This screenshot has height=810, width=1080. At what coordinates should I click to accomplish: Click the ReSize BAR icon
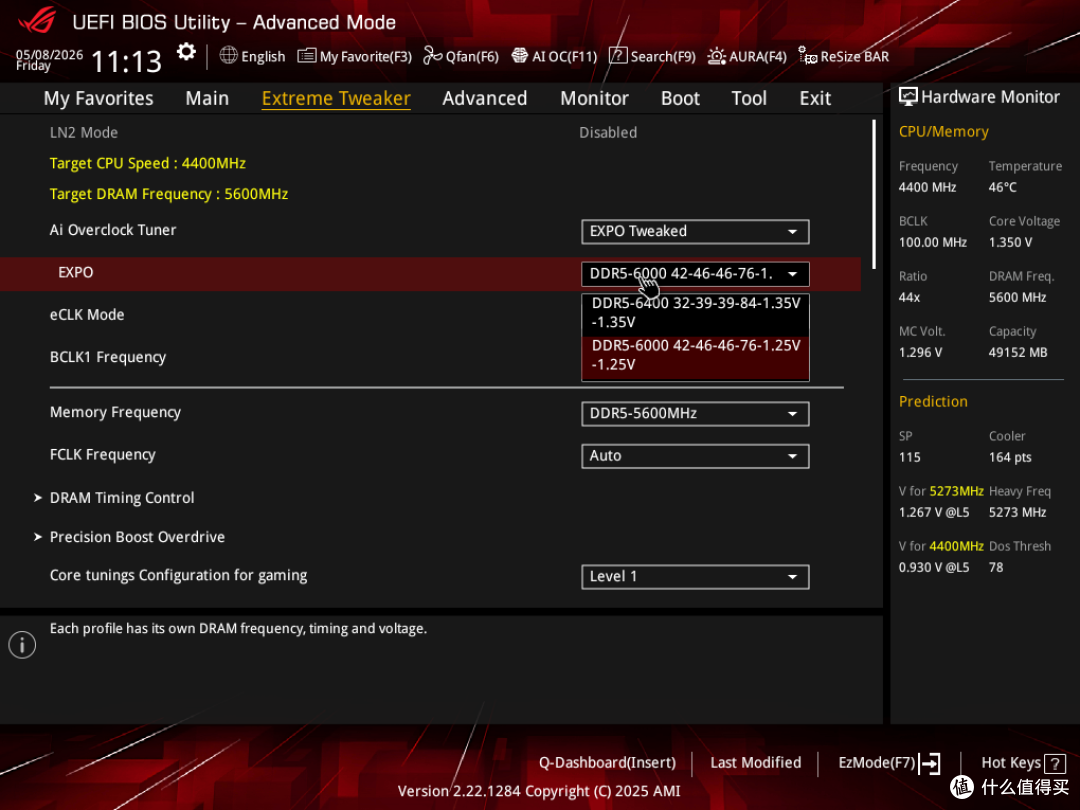(x=807, y=55)
